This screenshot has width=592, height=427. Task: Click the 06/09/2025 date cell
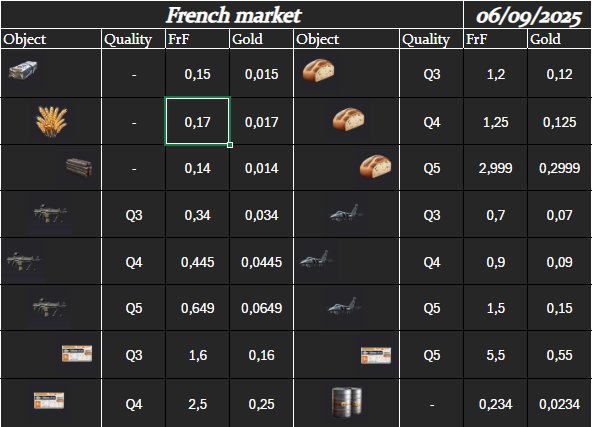[528, 15]
